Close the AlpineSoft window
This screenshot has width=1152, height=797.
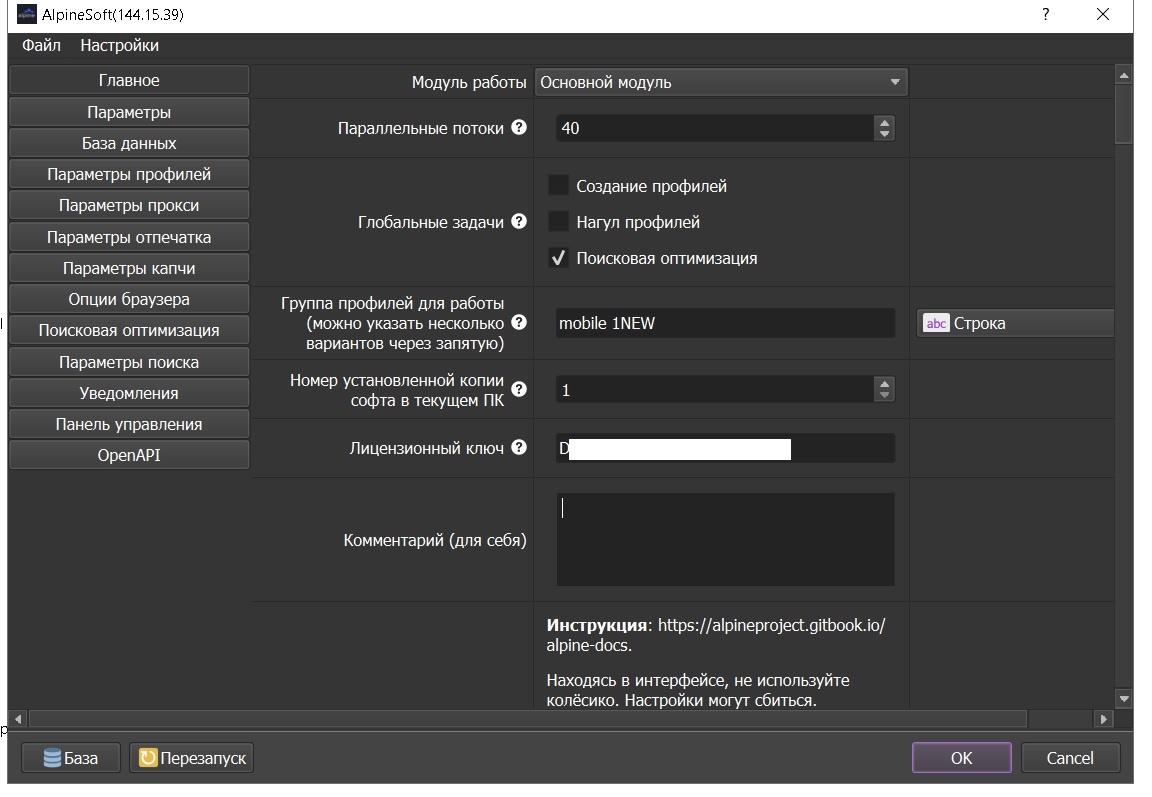tap(1103, 14)
